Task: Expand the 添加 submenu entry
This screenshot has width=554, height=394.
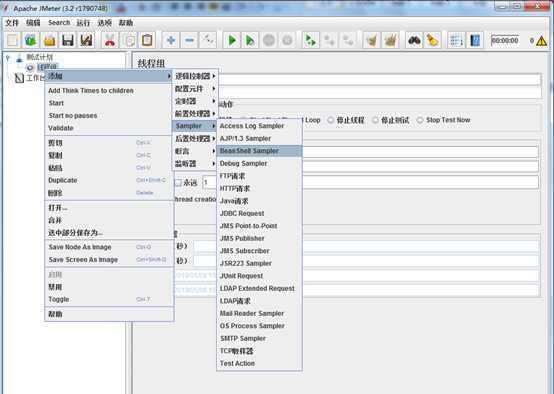Action: [109, 76]
